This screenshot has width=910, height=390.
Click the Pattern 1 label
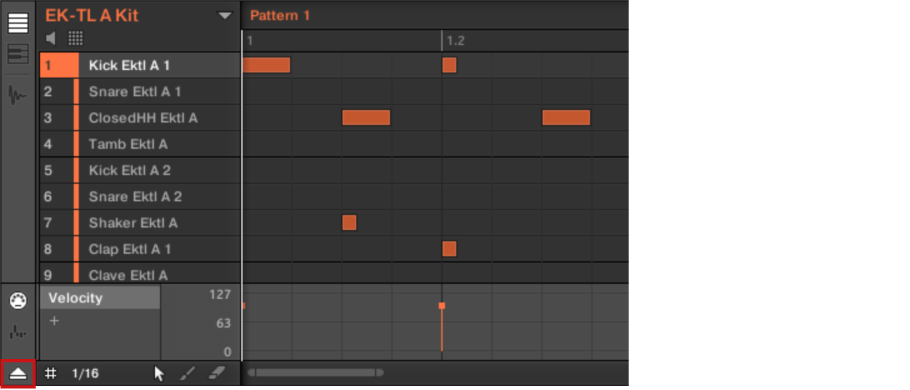click(280, 16)
